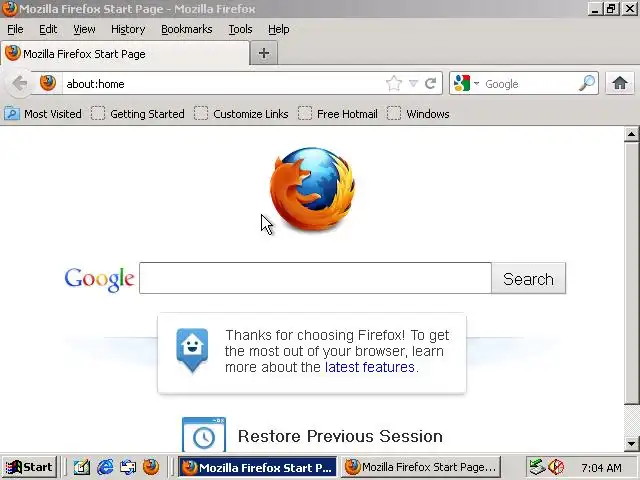Image resolution: width=640 pixels, height=480 pixels.
Task: Click the 7:04 AM taskbar clock
Action: point(601,468)
